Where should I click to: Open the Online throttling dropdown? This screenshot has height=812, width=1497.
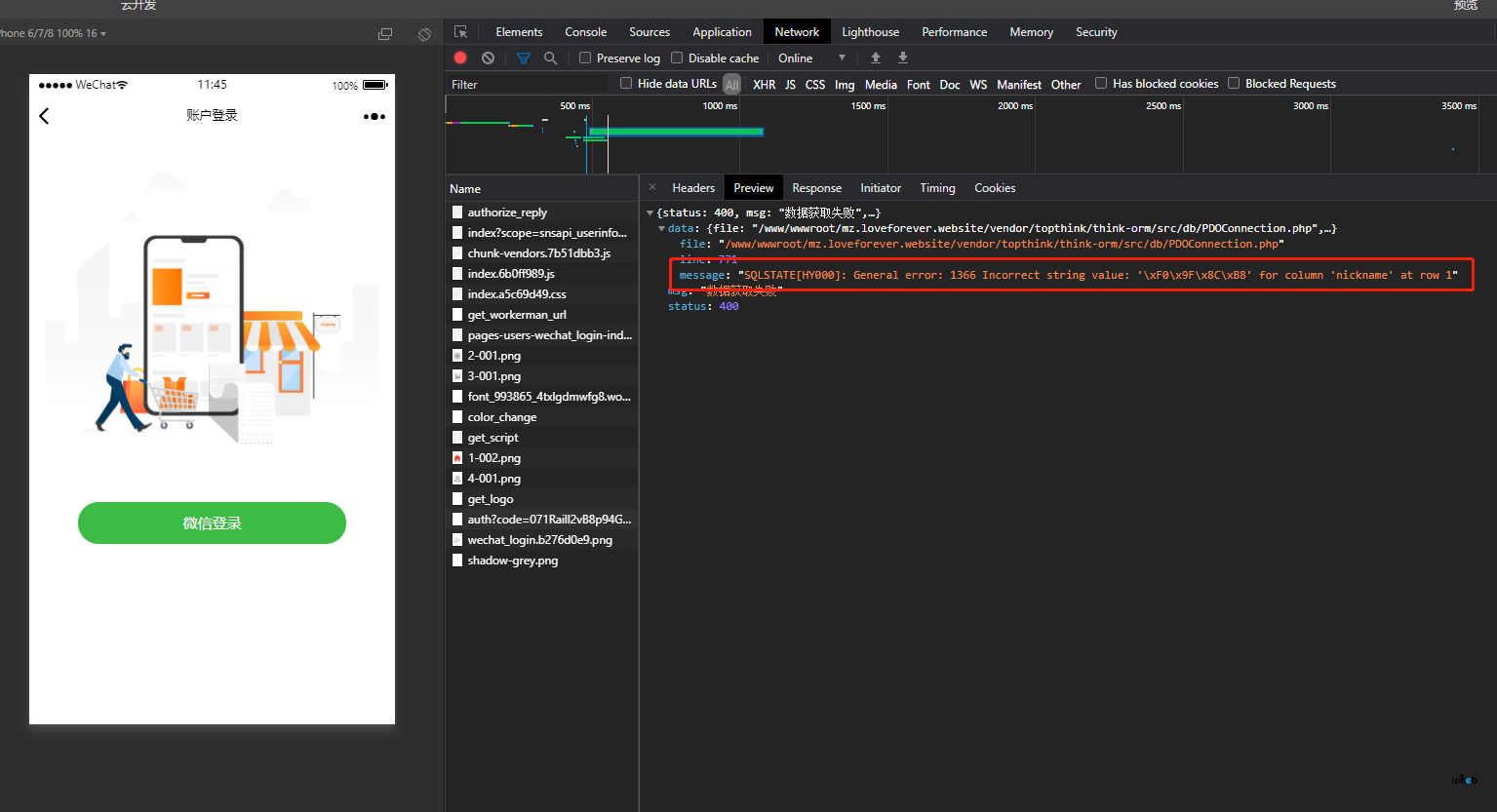[811, 58]
